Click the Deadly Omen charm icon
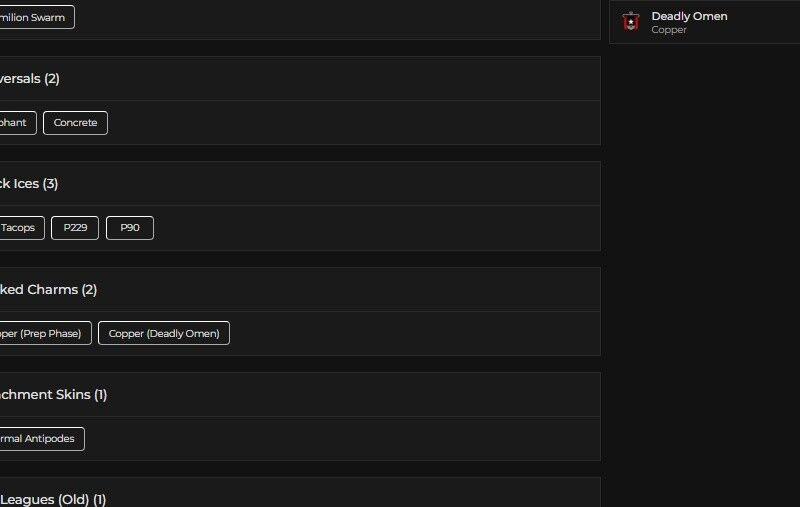This screenshot has height=507, width=800. 630,22
